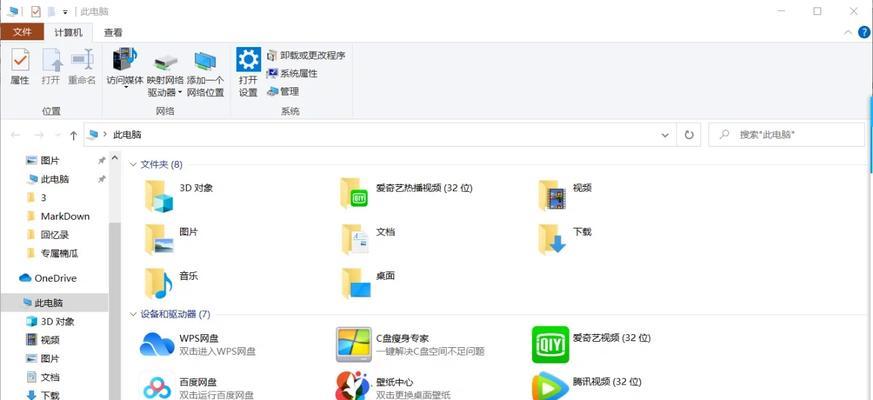Screen dimensions: 873x400
Task: Open the recent locations dropdown arrow
Action: (x=57, y=135)
